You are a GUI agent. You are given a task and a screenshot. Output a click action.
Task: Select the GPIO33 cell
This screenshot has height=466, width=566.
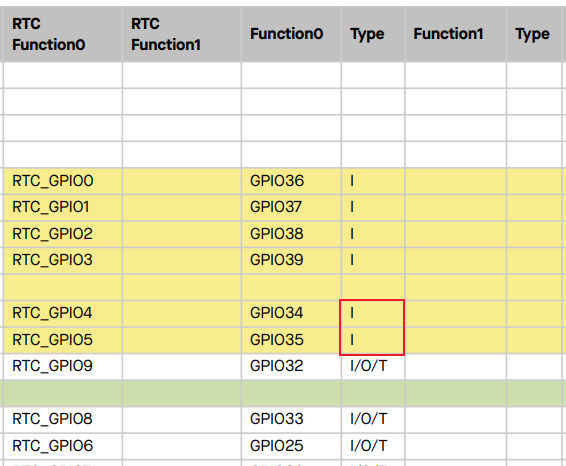coord(291,419)
